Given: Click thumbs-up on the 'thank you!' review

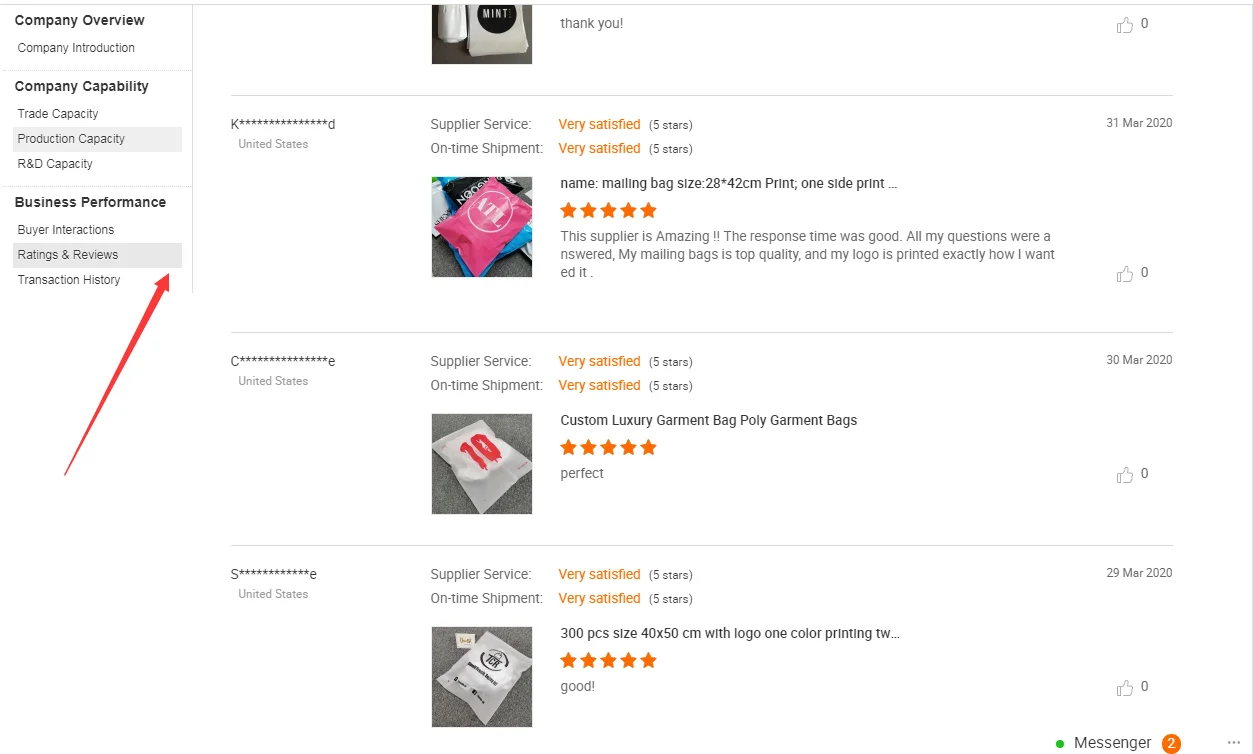Looking at the screenshot, I should (1125, 25).
